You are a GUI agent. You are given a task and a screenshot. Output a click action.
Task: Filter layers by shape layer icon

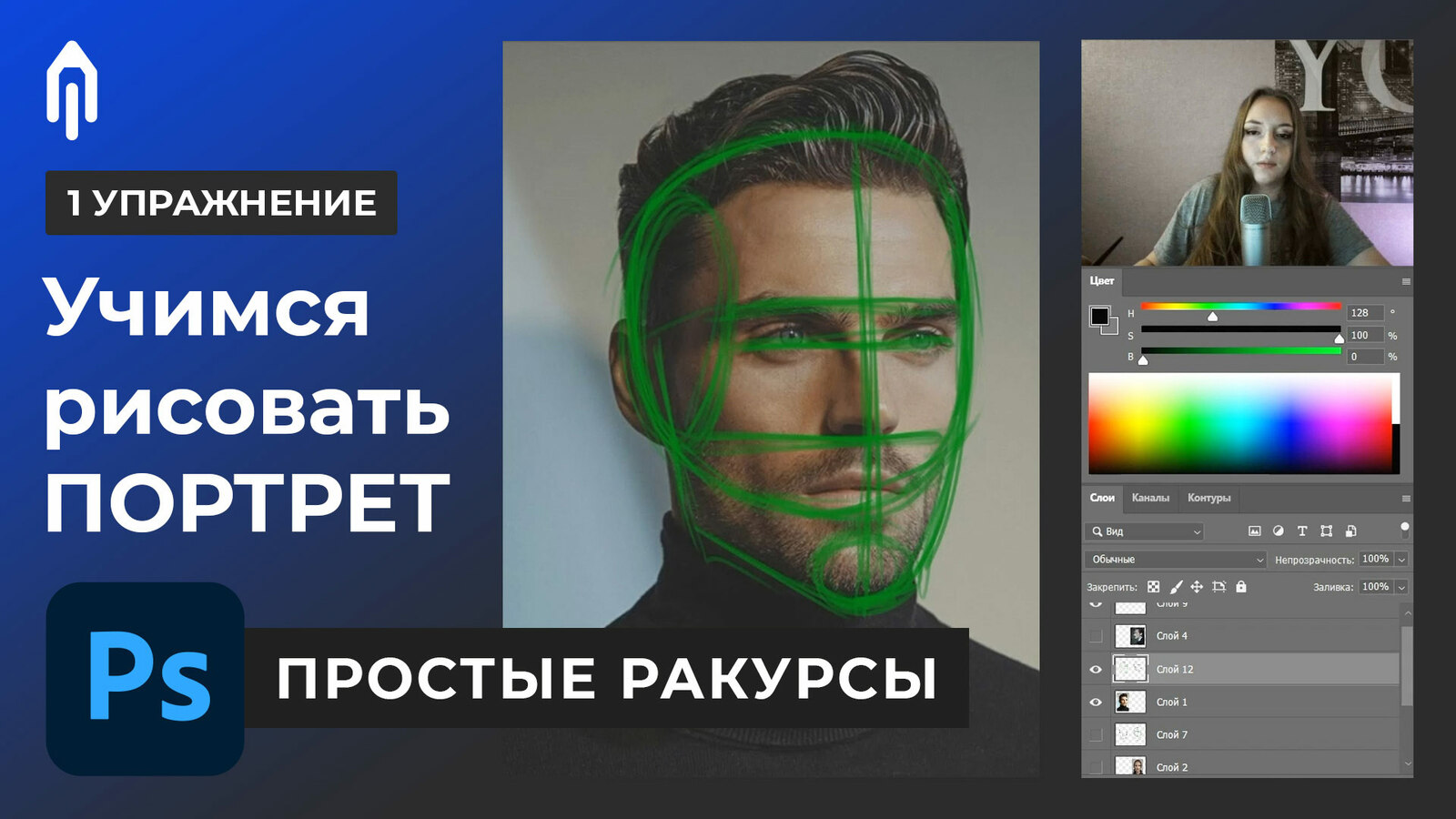pos(1326,531)
